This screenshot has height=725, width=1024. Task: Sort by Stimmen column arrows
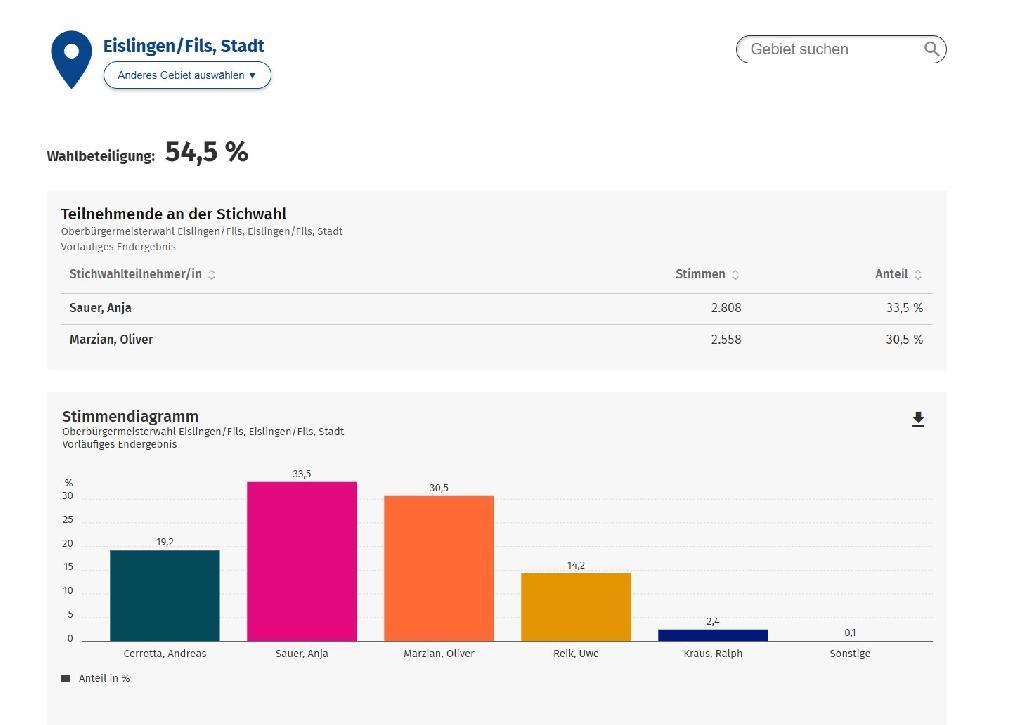tap(736, 275)
